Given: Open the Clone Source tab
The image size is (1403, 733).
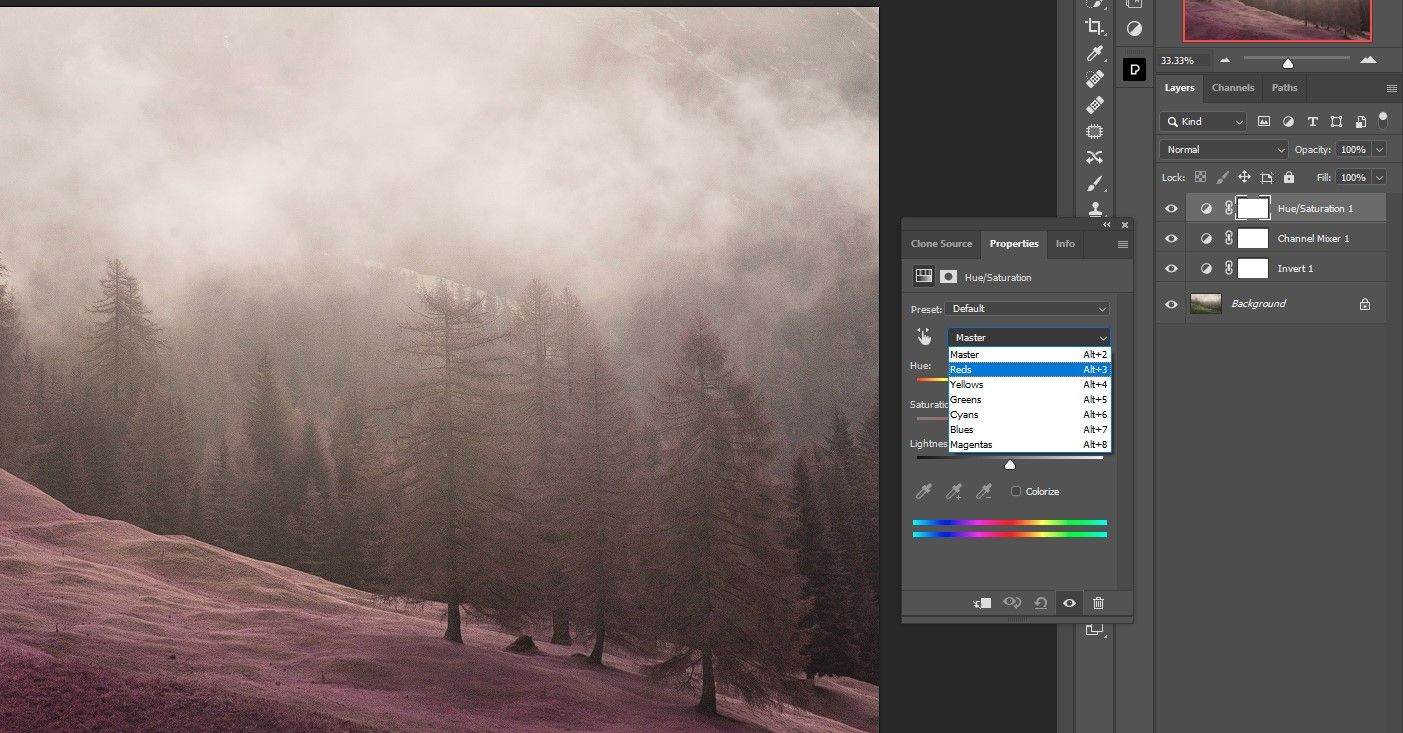Looking at the screenshot, I should click(x=941, y=244).
